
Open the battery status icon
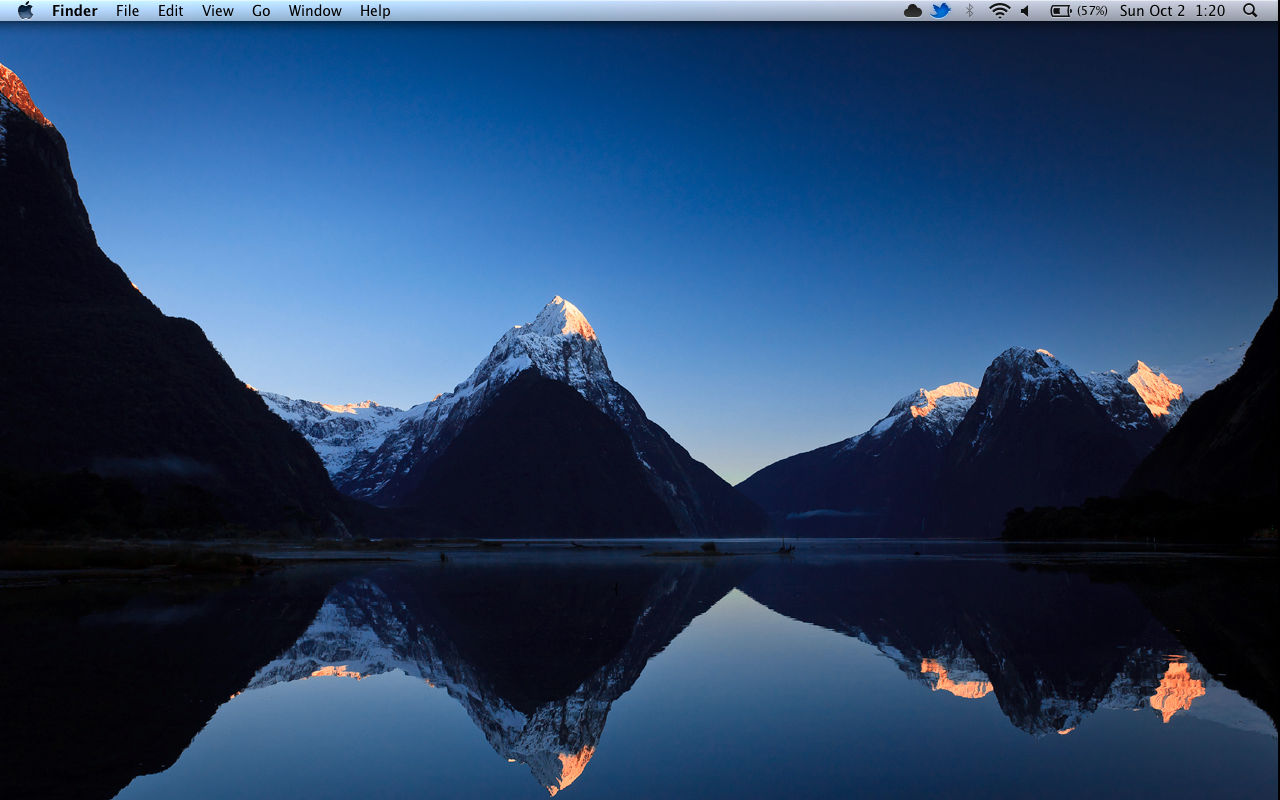(x=1061, y=11)
